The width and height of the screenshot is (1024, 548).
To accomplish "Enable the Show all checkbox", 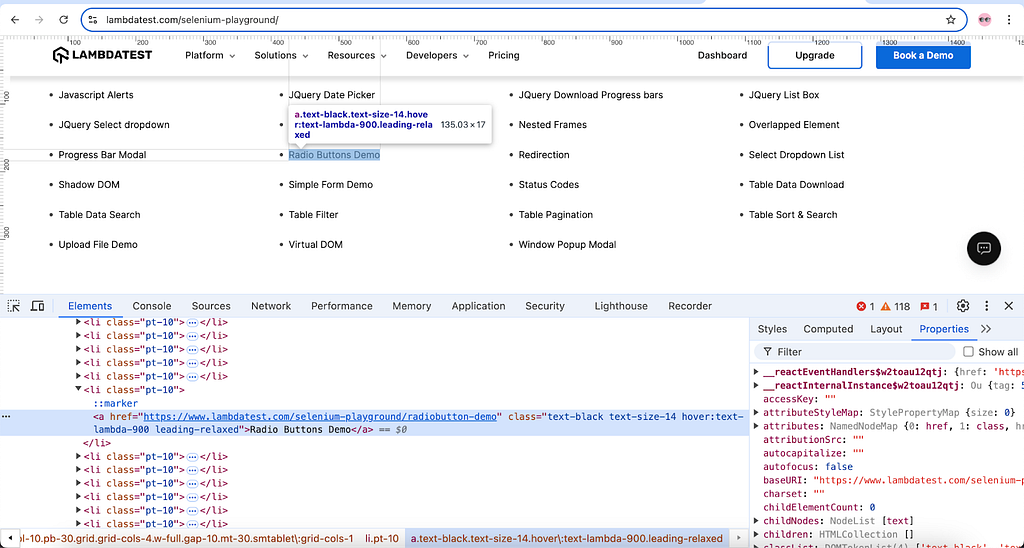I will [x=968, y=351].
